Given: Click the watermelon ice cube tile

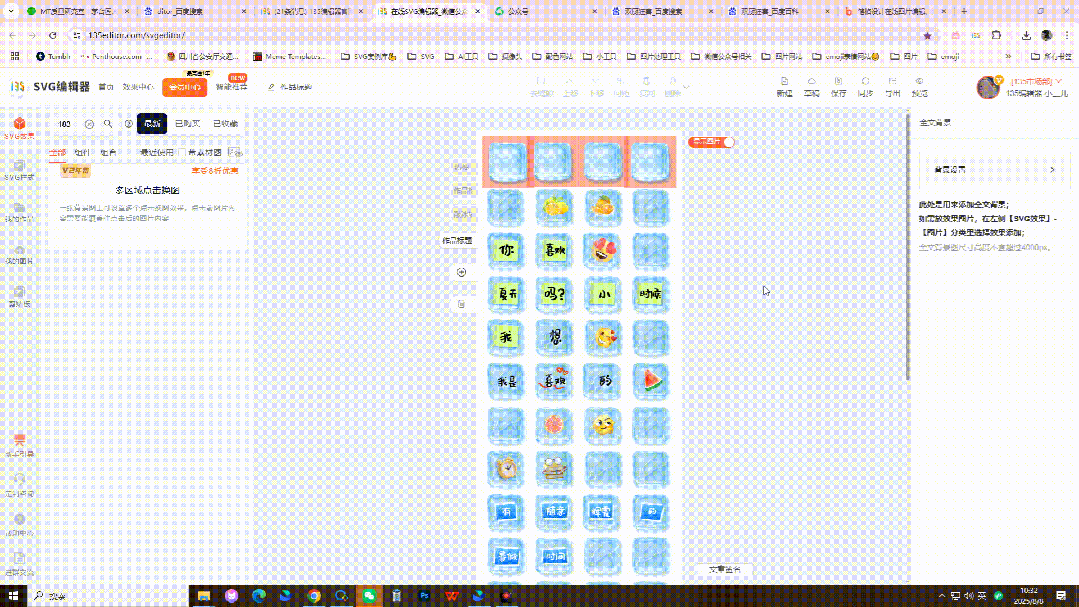Looking at the screenshot, I should [x=650, y=381].
